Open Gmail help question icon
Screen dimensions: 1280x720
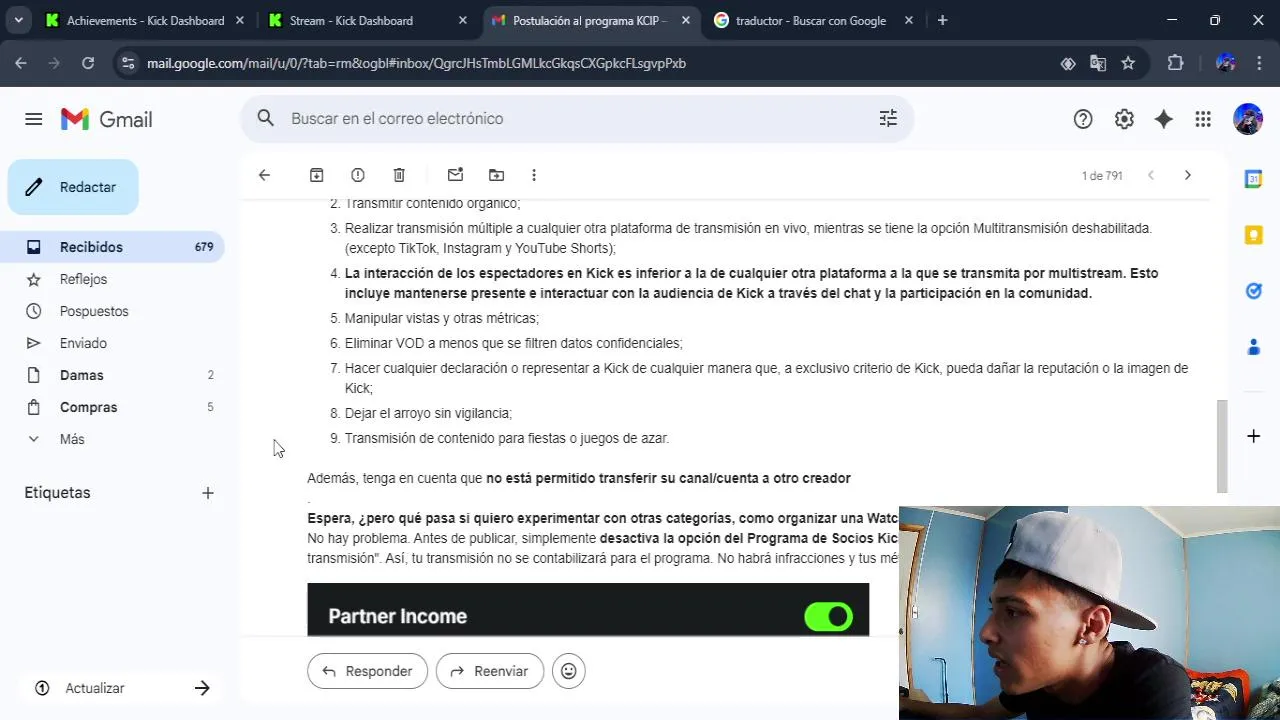click(1083, 119)
